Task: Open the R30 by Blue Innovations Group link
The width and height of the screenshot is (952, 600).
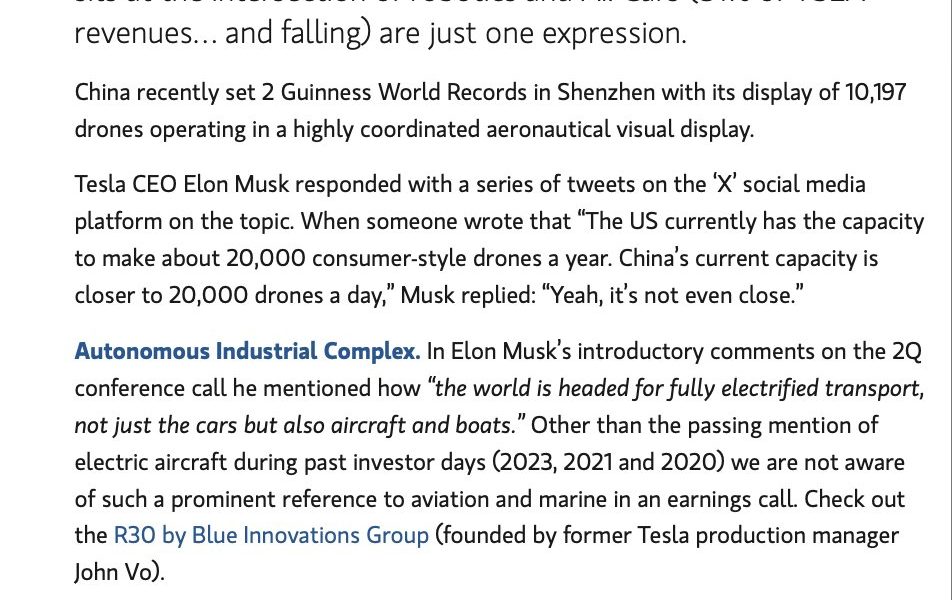Action: (x=271, y=536)
